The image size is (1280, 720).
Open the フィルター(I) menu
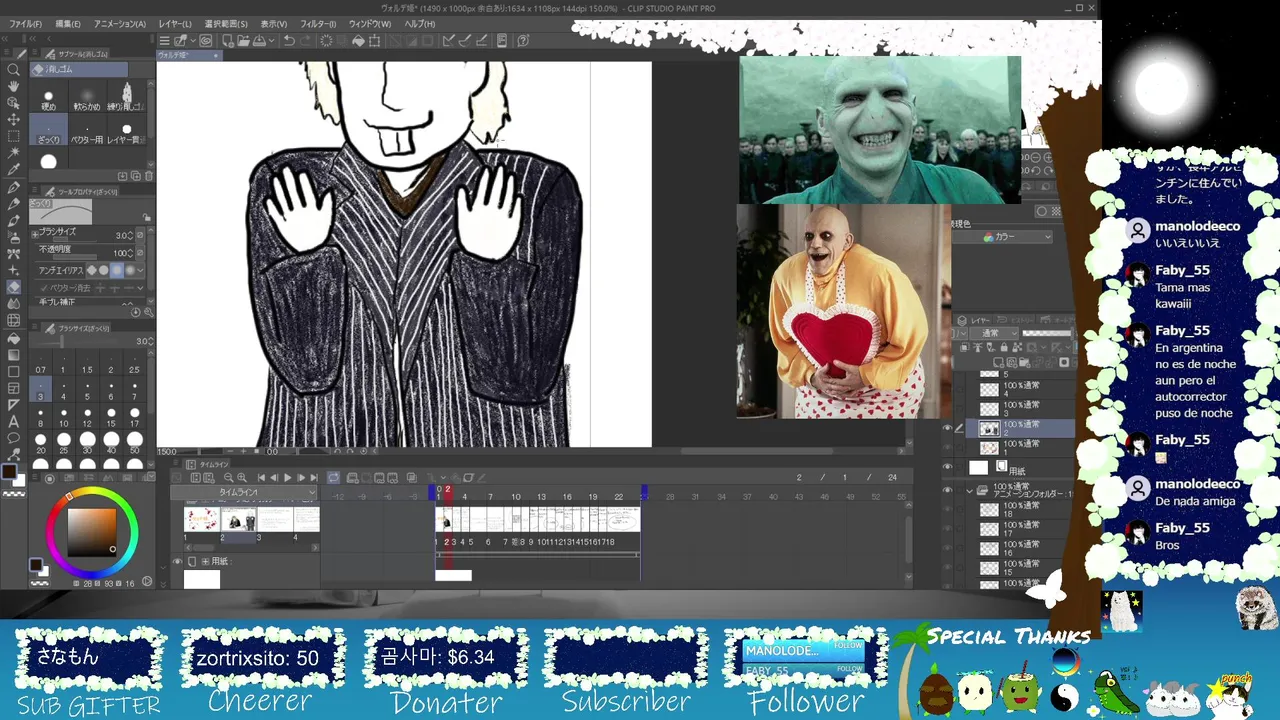point(318,23)
